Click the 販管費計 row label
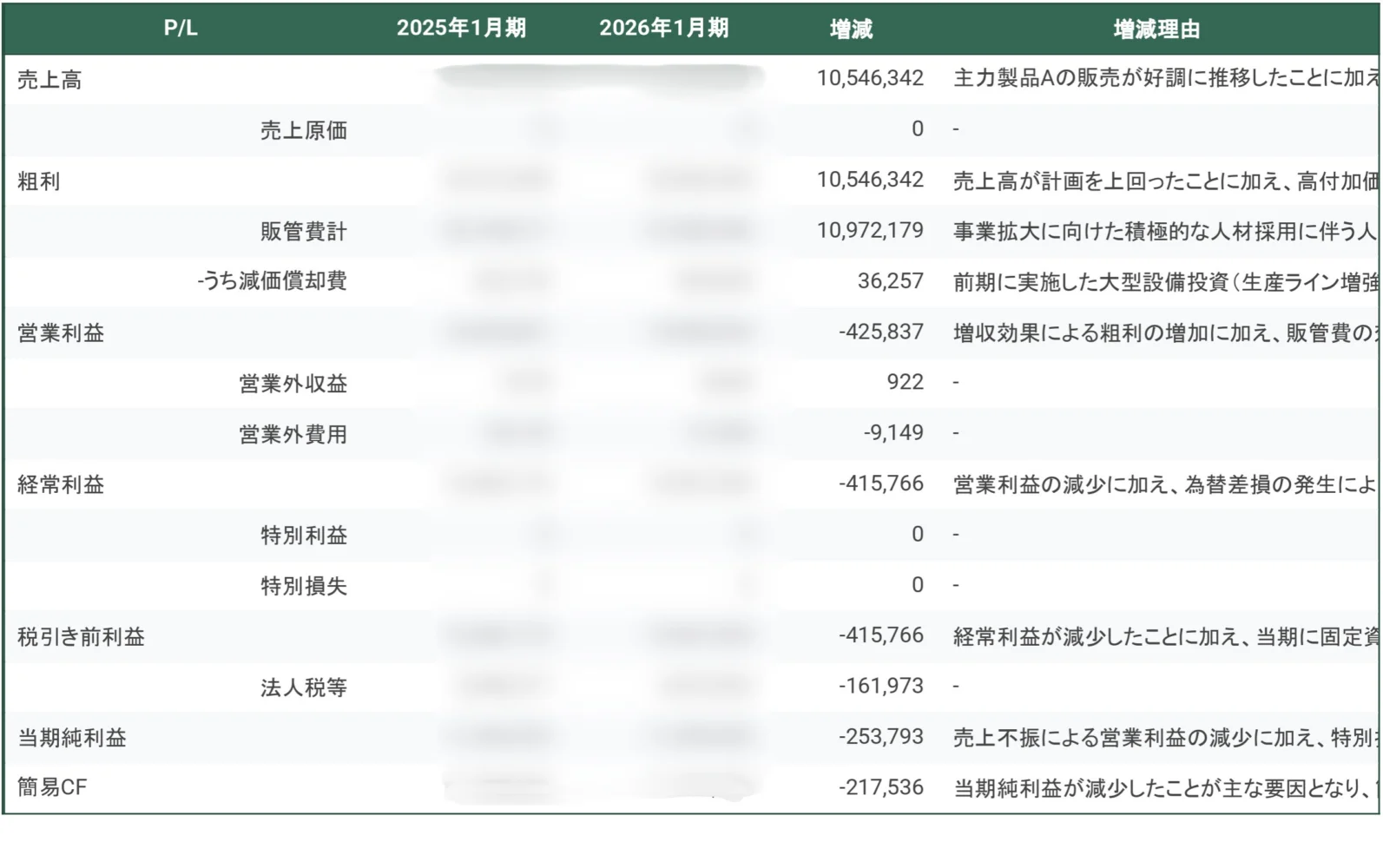The image size is (1383, 868). point(304,232)
